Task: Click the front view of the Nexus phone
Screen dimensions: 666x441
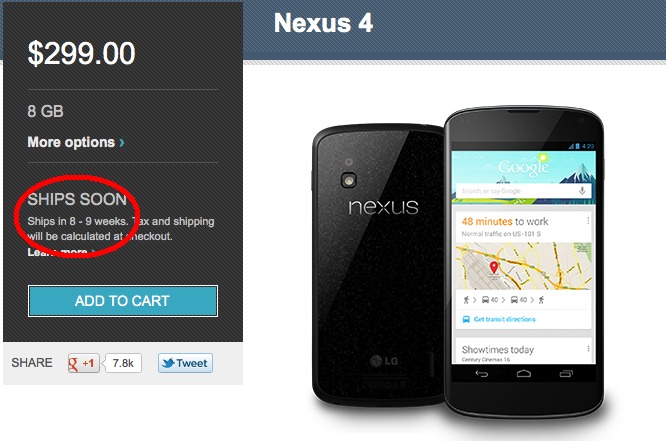Action: point(524,261)
